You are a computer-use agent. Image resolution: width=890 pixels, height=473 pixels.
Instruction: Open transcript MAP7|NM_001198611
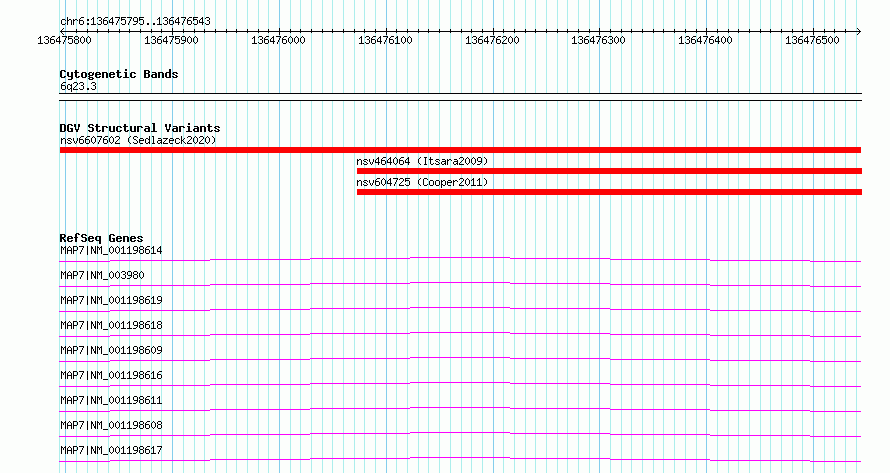coord(111,400)
